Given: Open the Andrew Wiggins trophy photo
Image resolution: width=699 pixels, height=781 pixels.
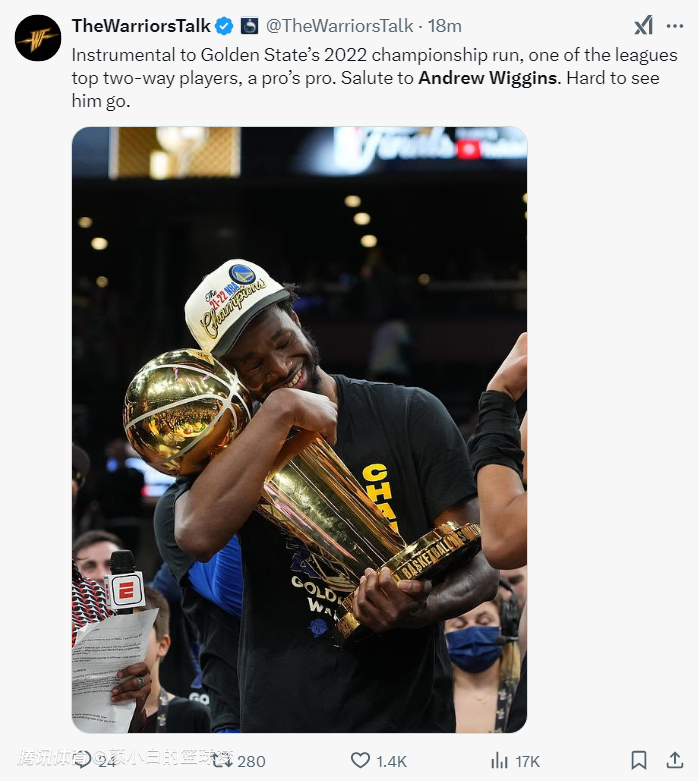Looking at the screenshot, I should 299,429.
